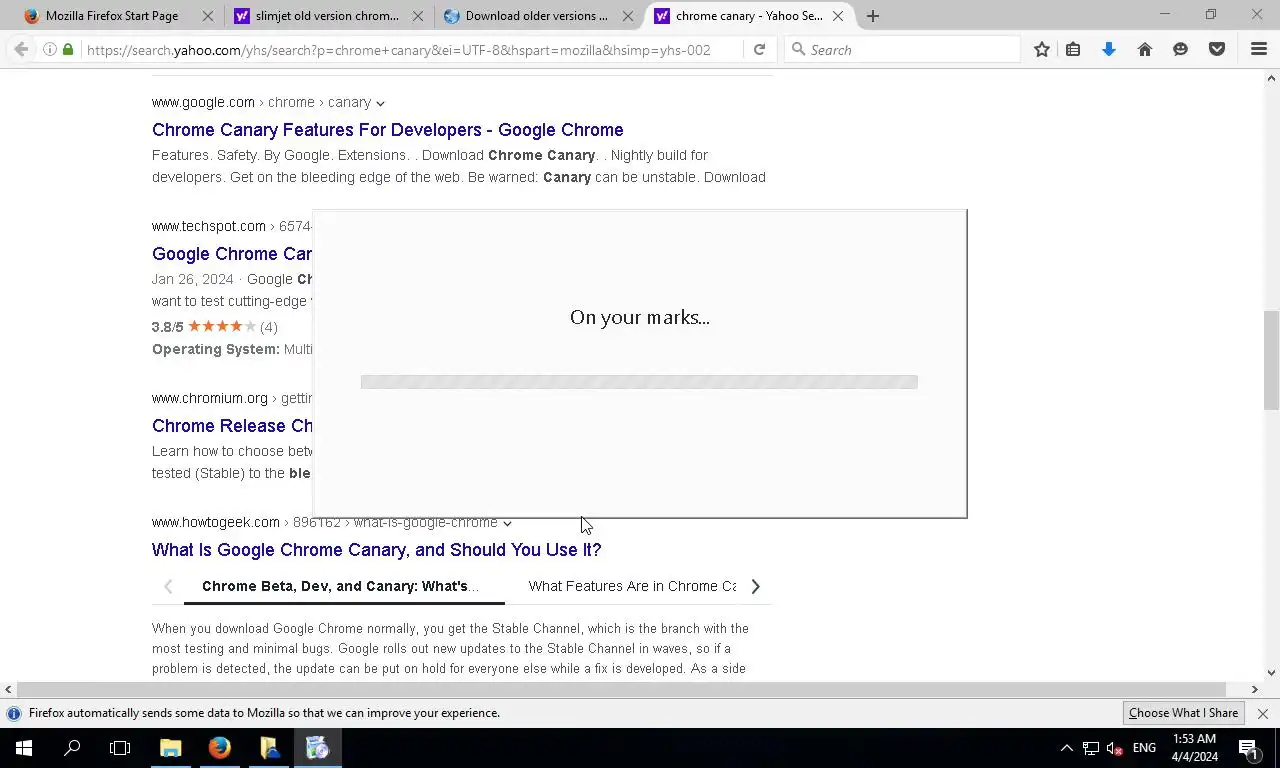Close the Mozilla Firefox Start Page tab
Image resolution: width=1280 pixels, height=768 pixels.
[208, 16]
